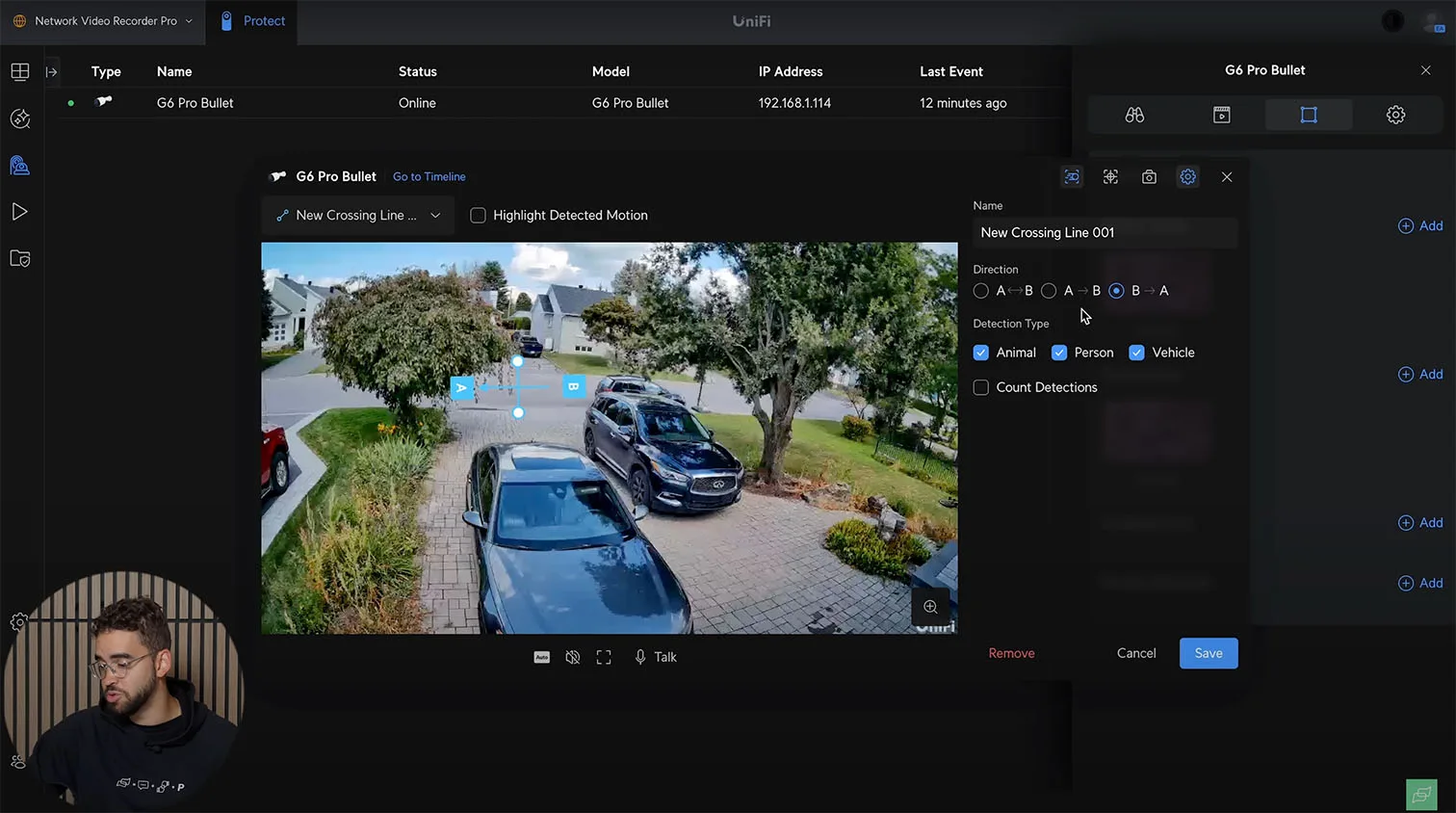The image size is (1456, 813).
Task: Click the 192.168.1.114 IP address cell
Action: tap(794, 103)
